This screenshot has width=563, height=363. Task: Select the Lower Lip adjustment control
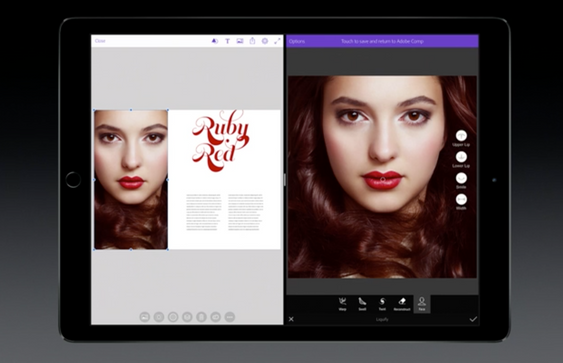click(x=461, y=159)
